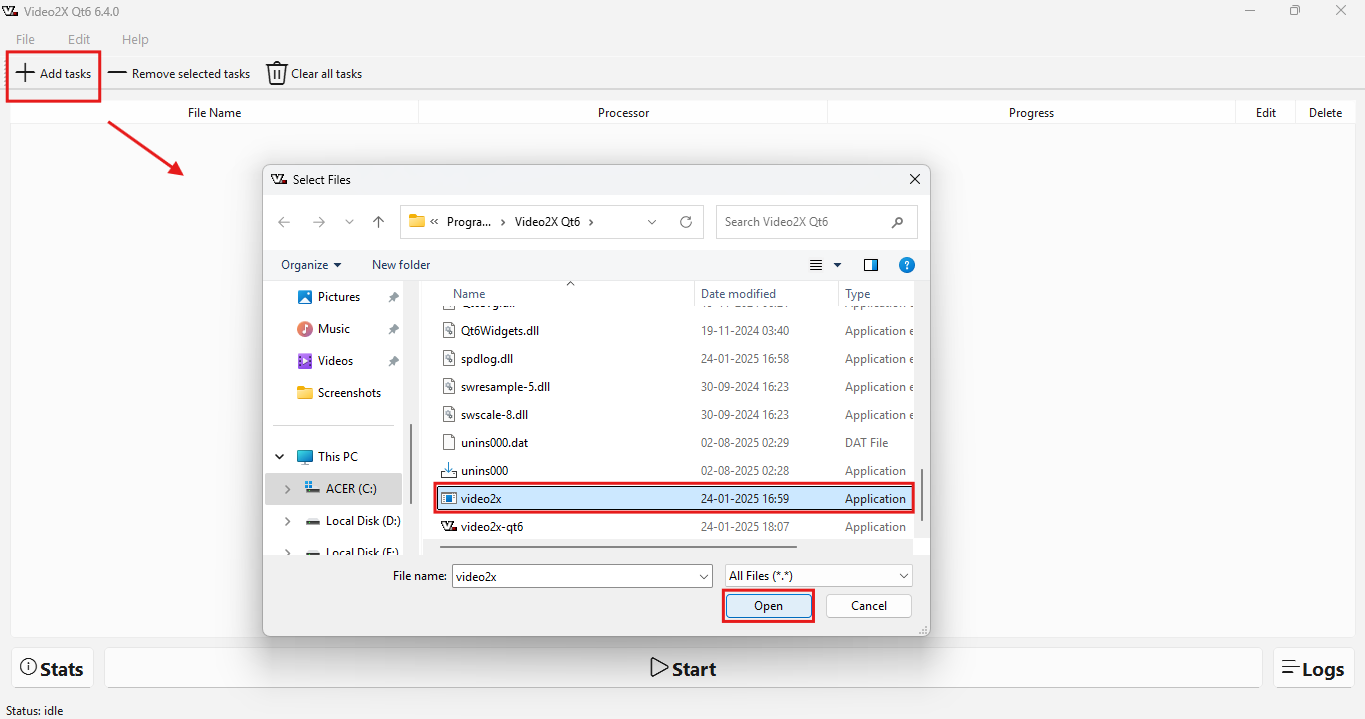Click the Add tasks plus icon
1365x719 pixels.
[25, 73]
